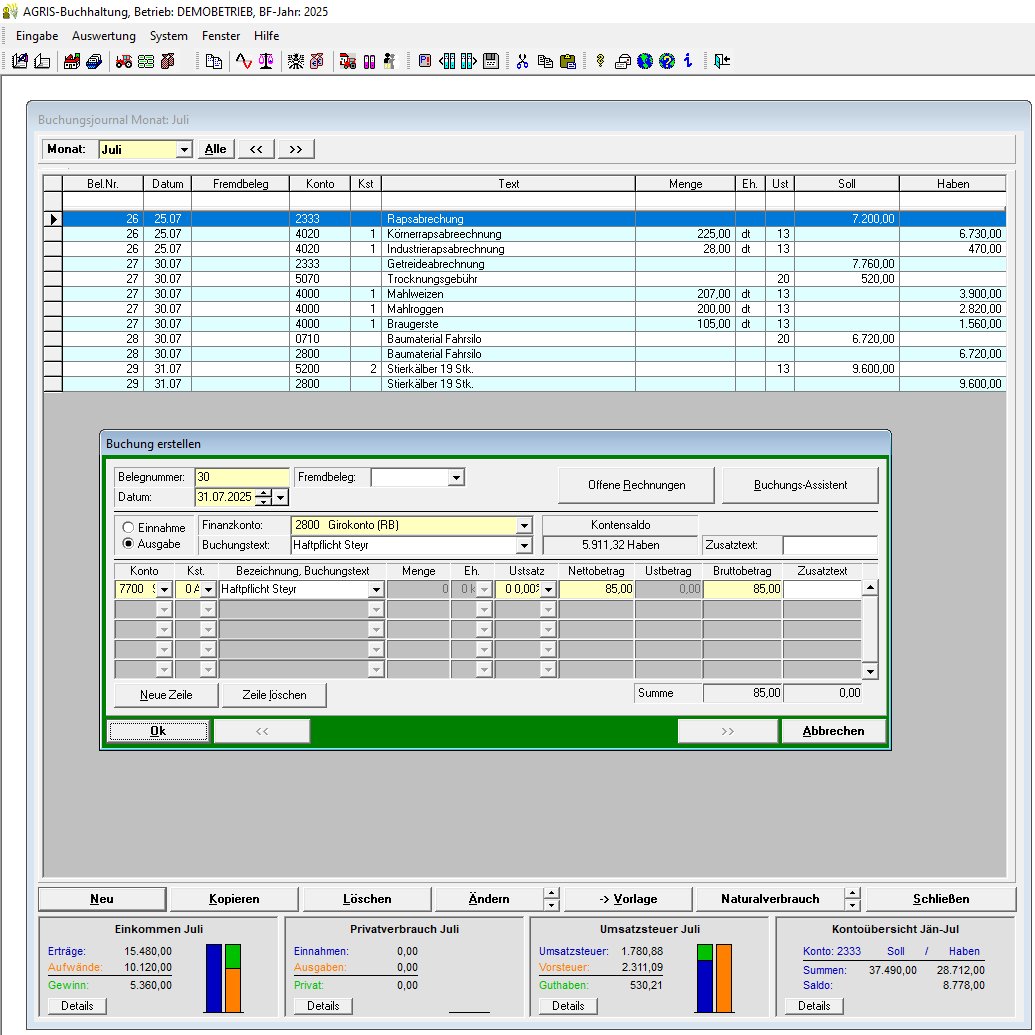This screenshot has width=1035, height=1035.
Task: Open the Auswertung menu
Action: point(104,36)
